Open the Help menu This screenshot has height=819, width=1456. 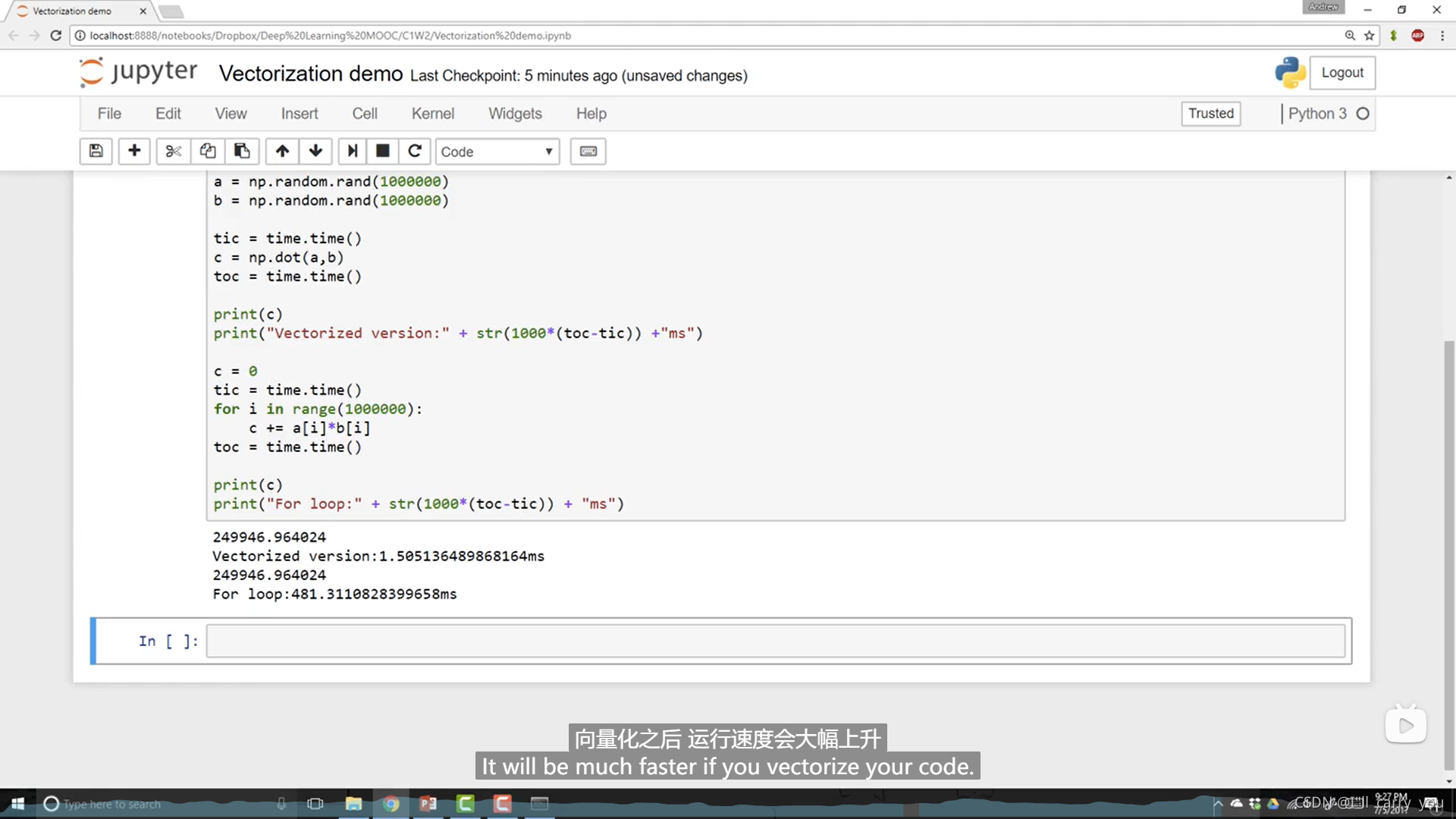(x=591, y=113)
